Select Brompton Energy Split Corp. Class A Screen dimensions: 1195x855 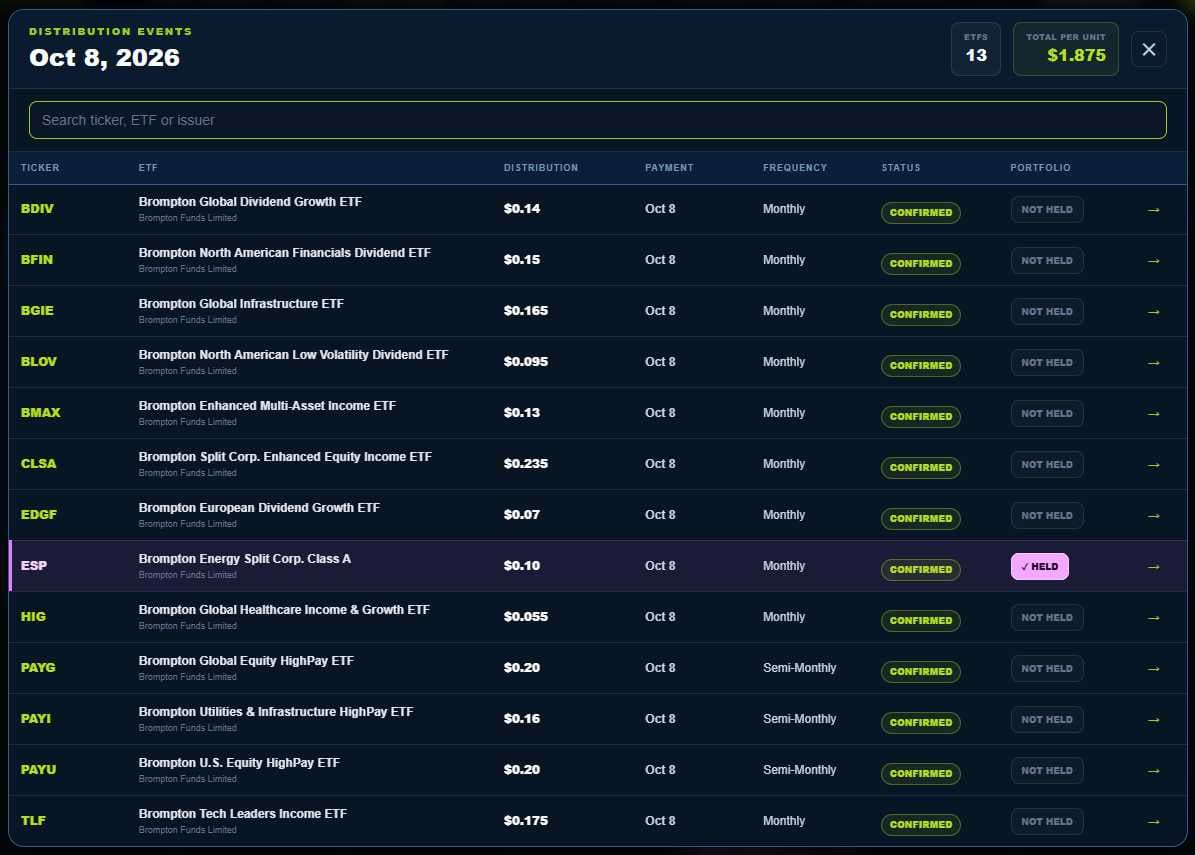coord(245,559)
